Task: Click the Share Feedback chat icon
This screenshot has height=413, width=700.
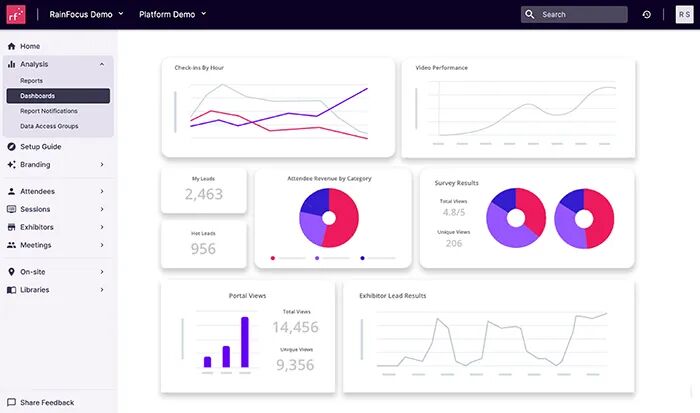Action: (x=12, y=402)
